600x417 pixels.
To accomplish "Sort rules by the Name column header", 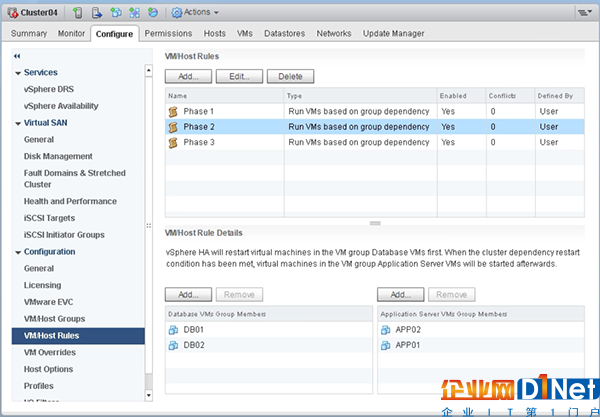I will tap(224, 96).
